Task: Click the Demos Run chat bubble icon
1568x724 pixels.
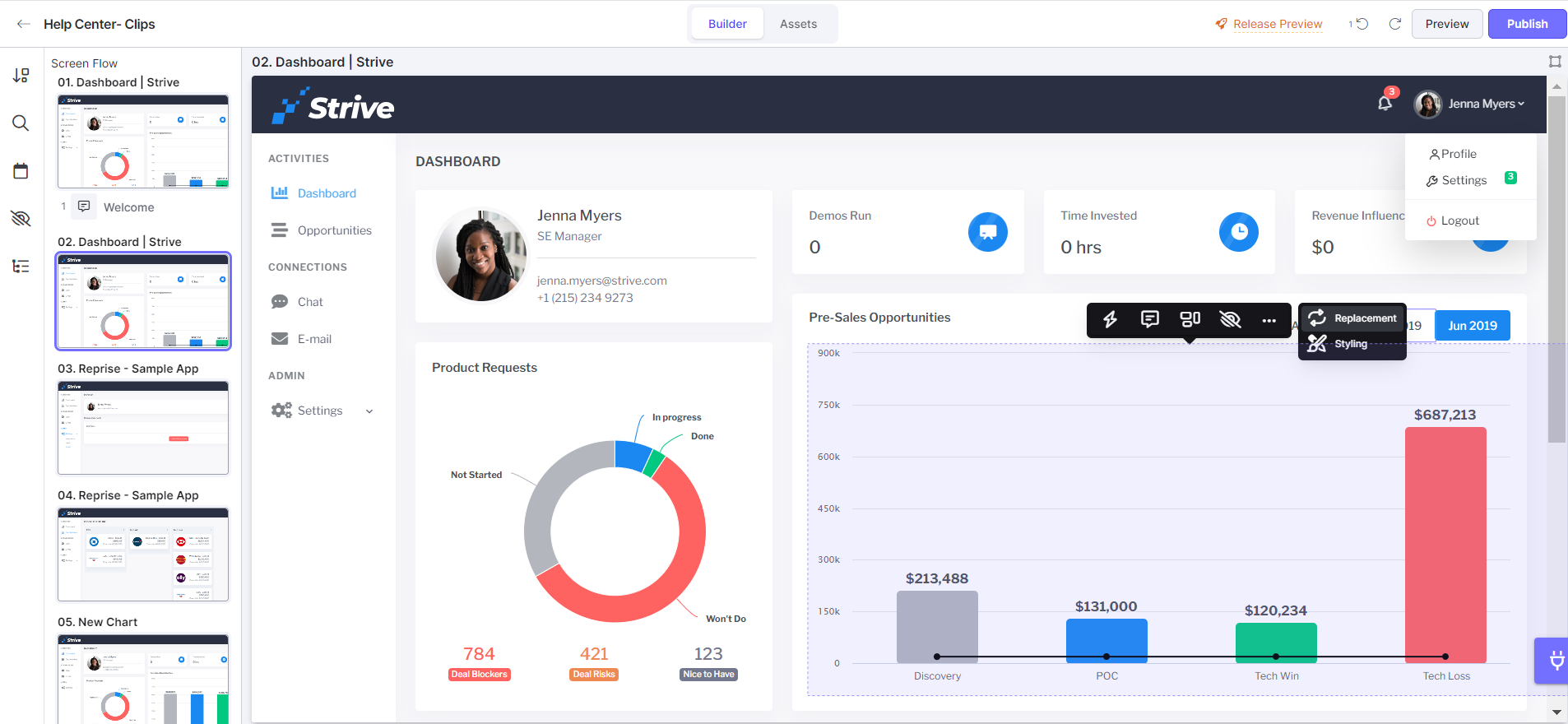Action: click(x=988, y=232)
